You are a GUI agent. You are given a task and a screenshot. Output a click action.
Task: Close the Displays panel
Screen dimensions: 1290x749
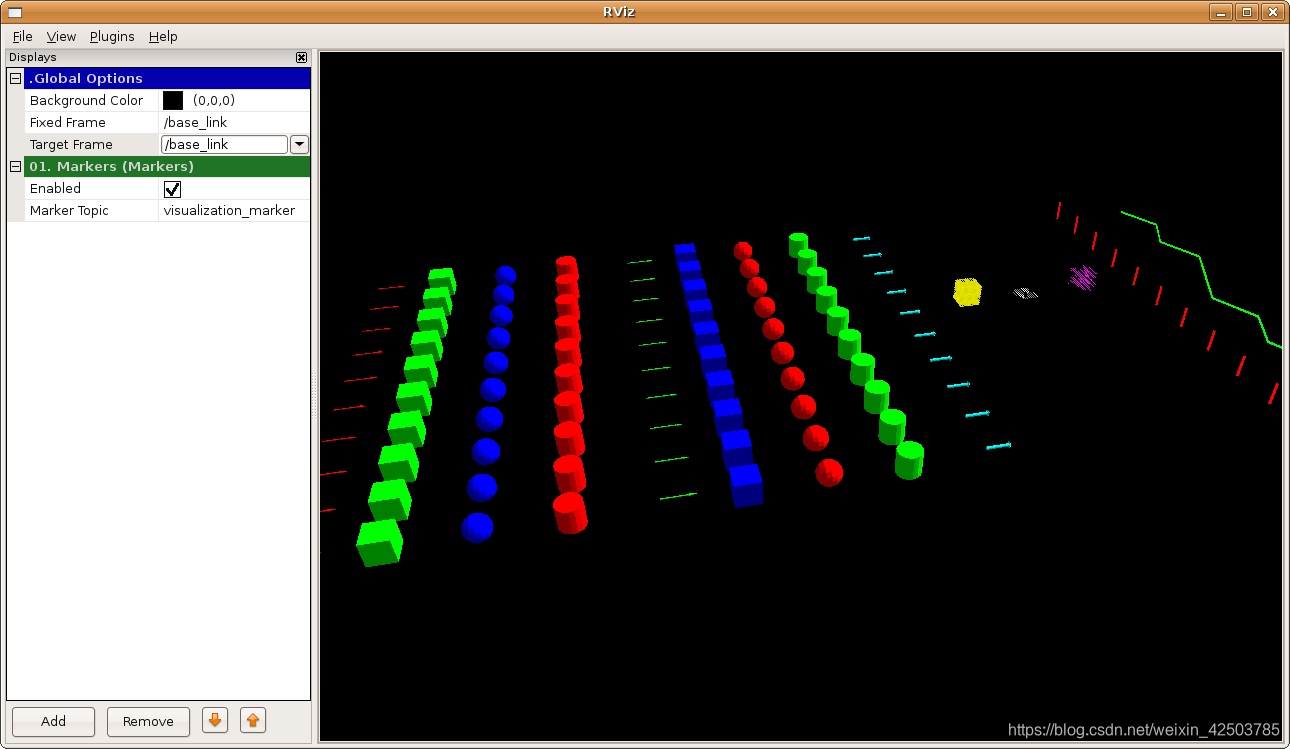coord(301,58)
